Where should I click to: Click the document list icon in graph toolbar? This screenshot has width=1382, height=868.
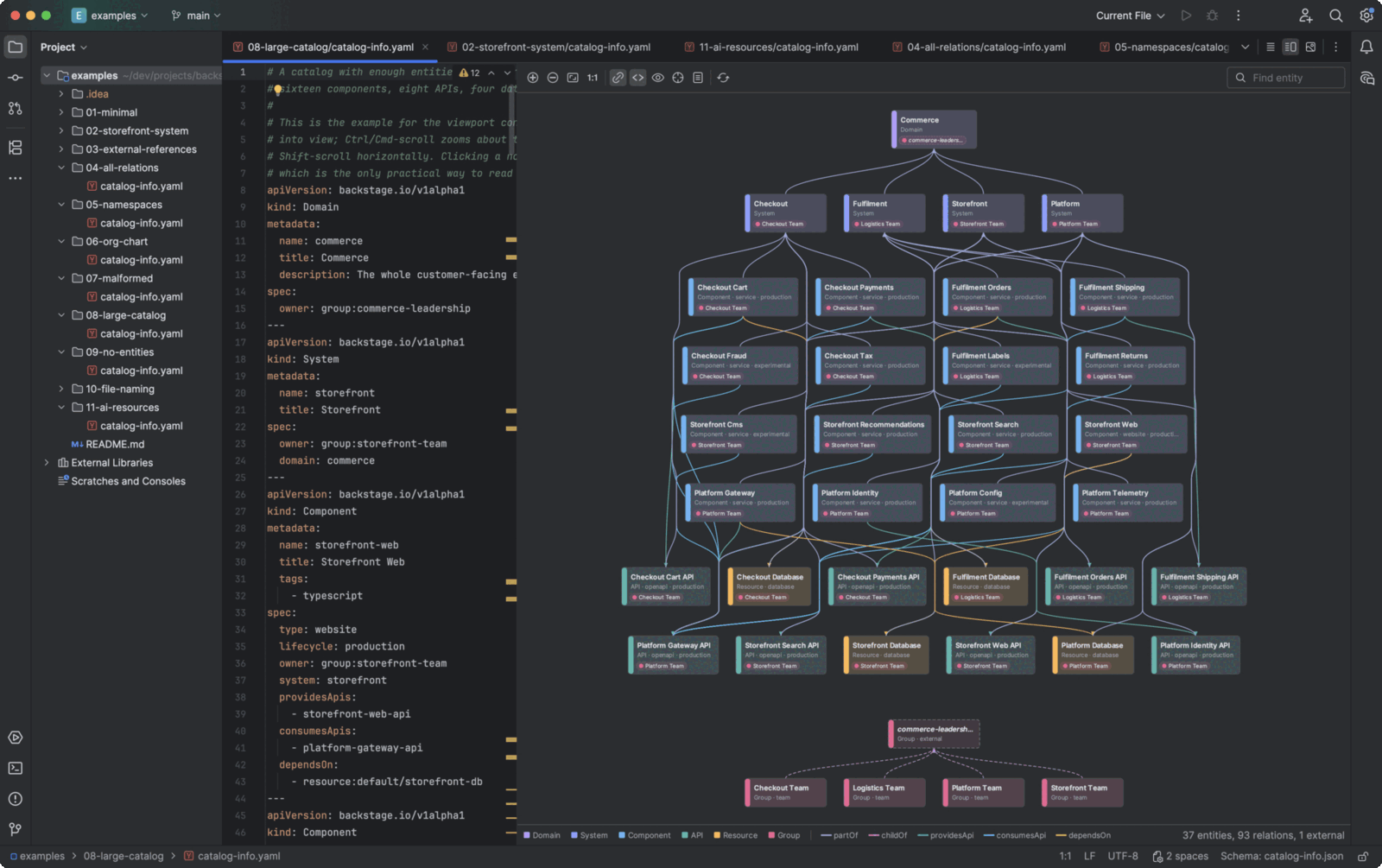tap(698, 78)
